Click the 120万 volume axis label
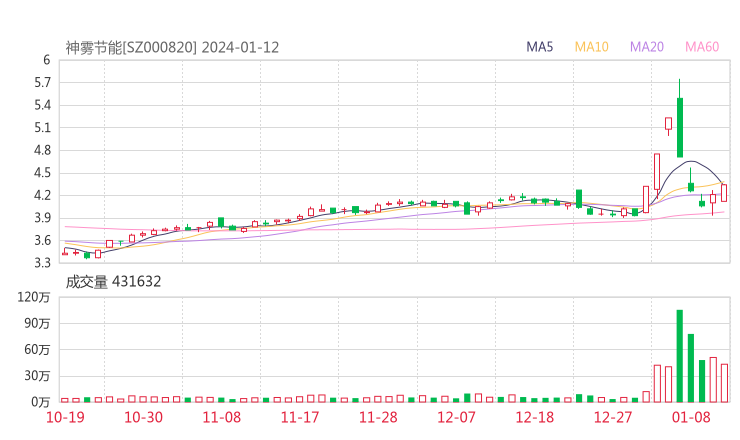 point(34,297)
